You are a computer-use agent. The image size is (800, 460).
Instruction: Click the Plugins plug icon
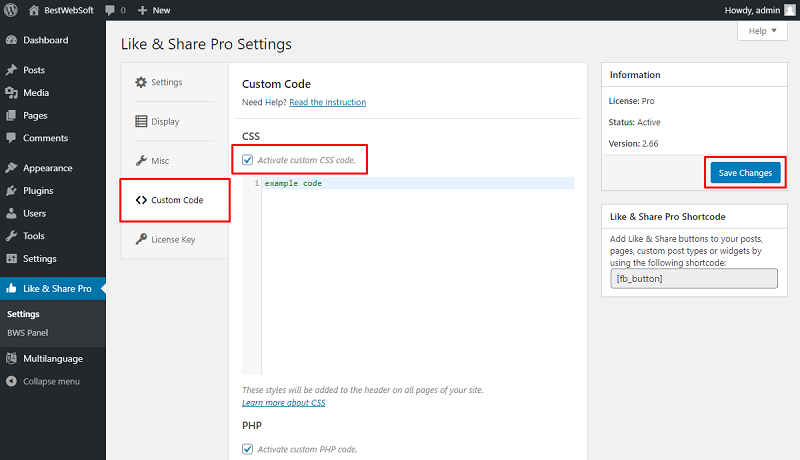pos(11,191)
